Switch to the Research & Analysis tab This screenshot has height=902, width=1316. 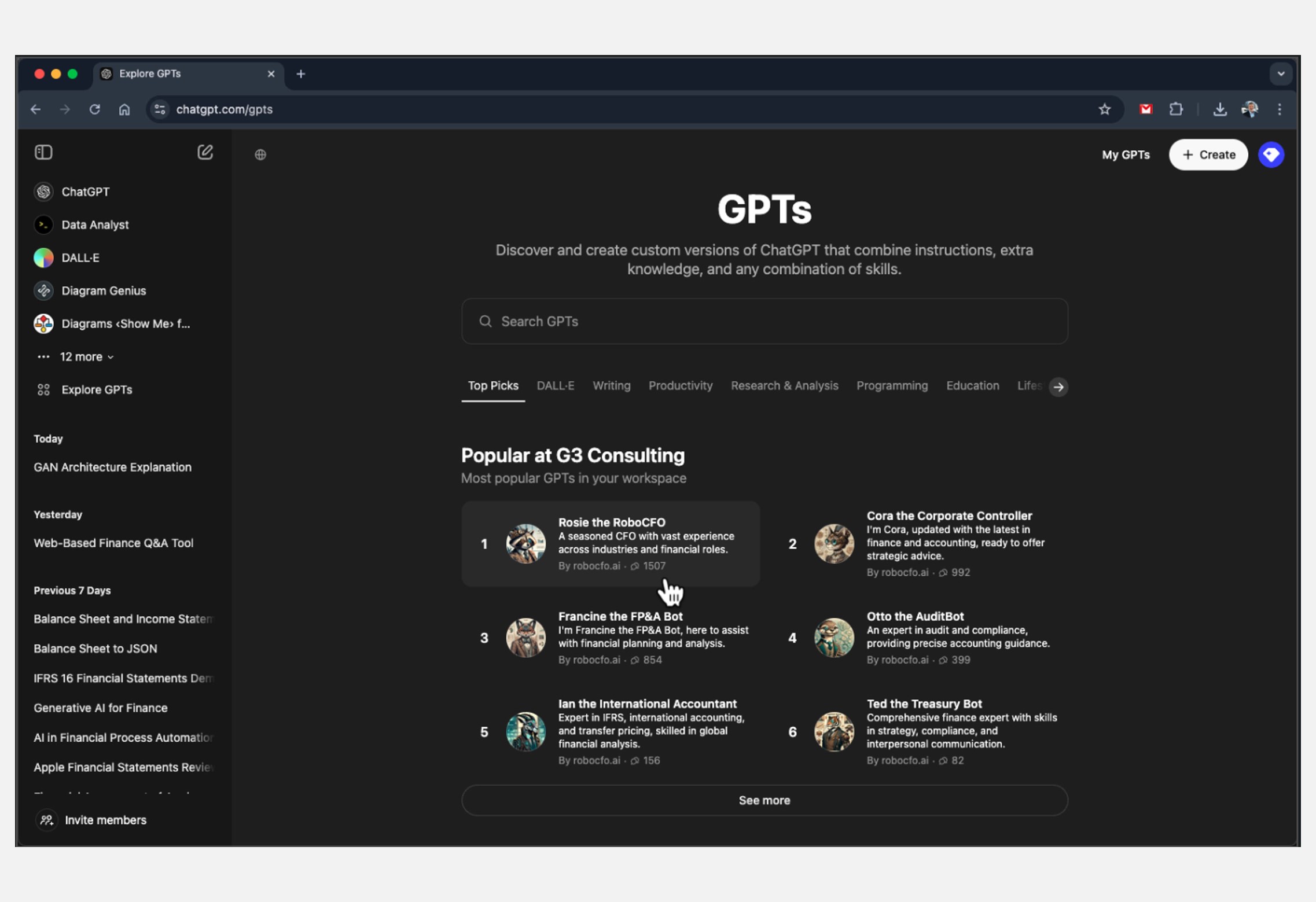point(784,385)
